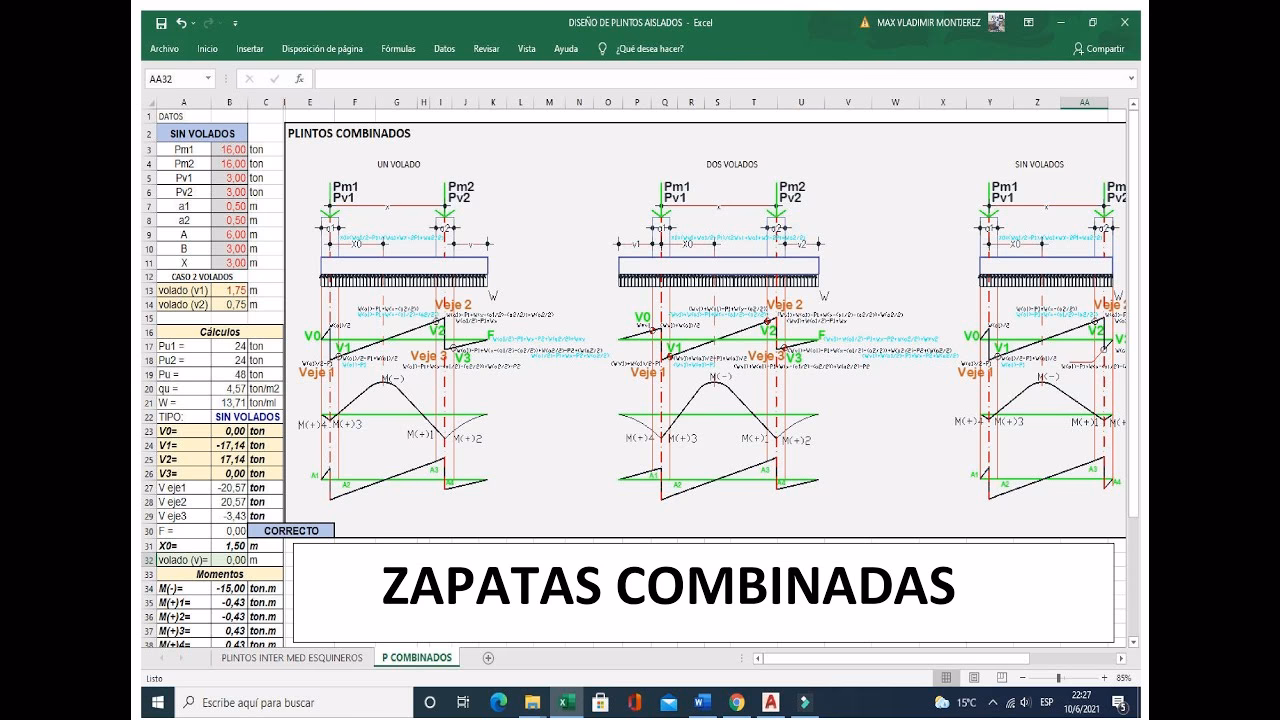The image size is (1280, 720).
Task: Open the Customize Quick Access Toolbar dropdown
Action: click(235, 24)
